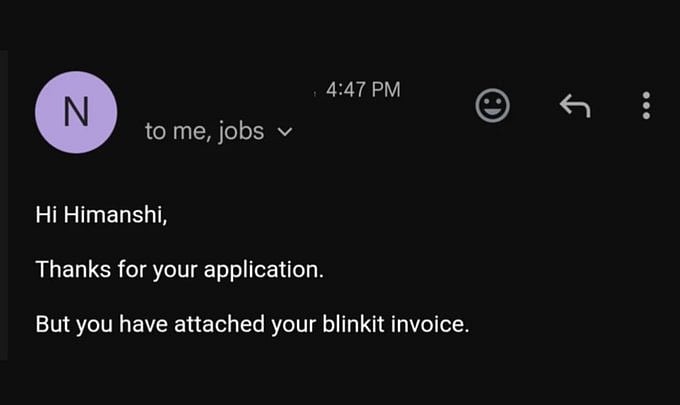Click the word "Hi" in the greeting
This screenshot has width=680, height=405.
pyautogui.click(x=47, y=213)
